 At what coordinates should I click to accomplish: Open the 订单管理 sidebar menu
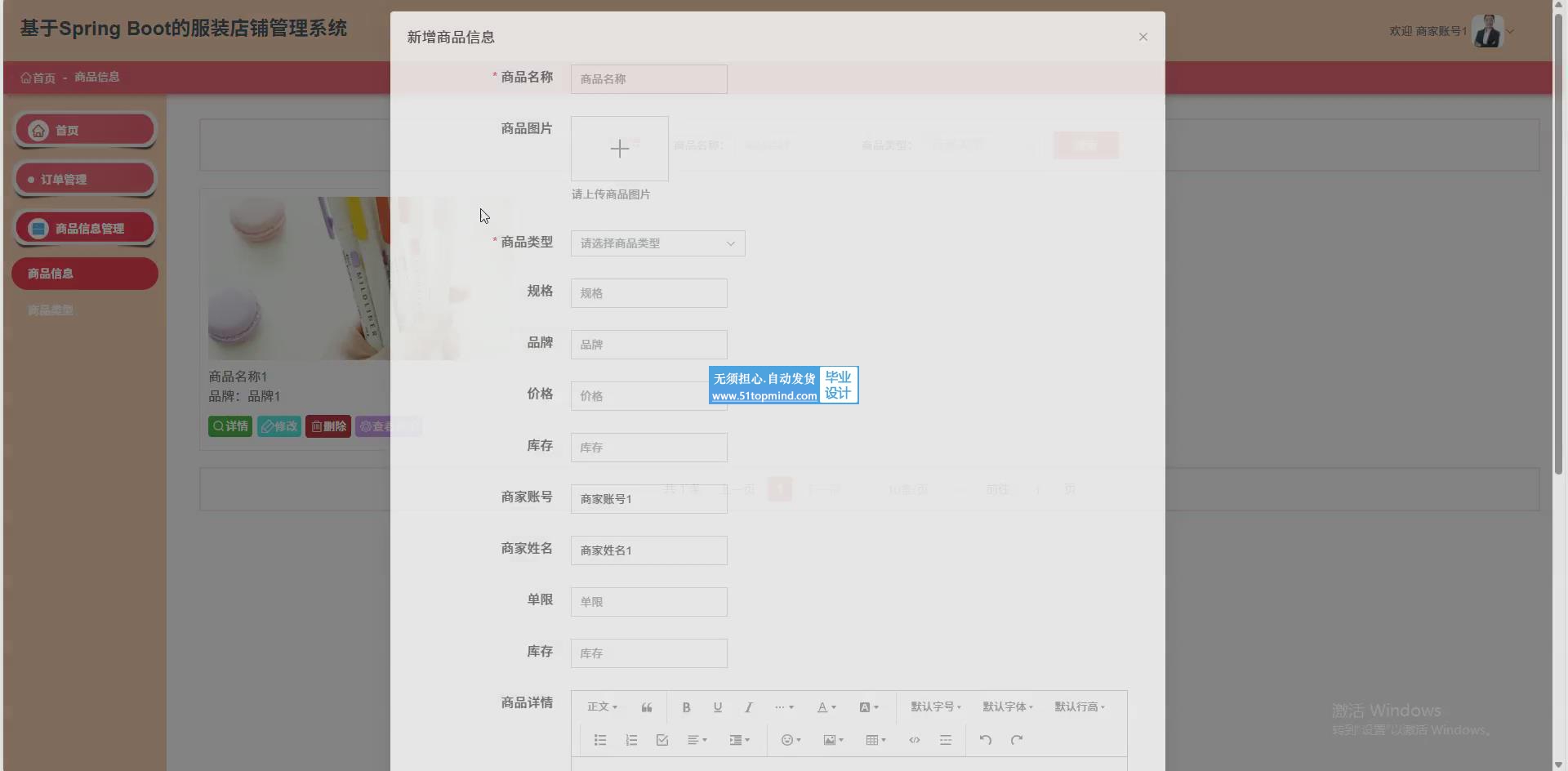(x=85, y=179)
